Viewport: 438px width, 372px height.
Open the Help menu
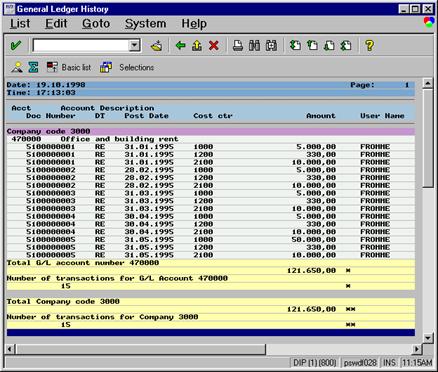194,24
